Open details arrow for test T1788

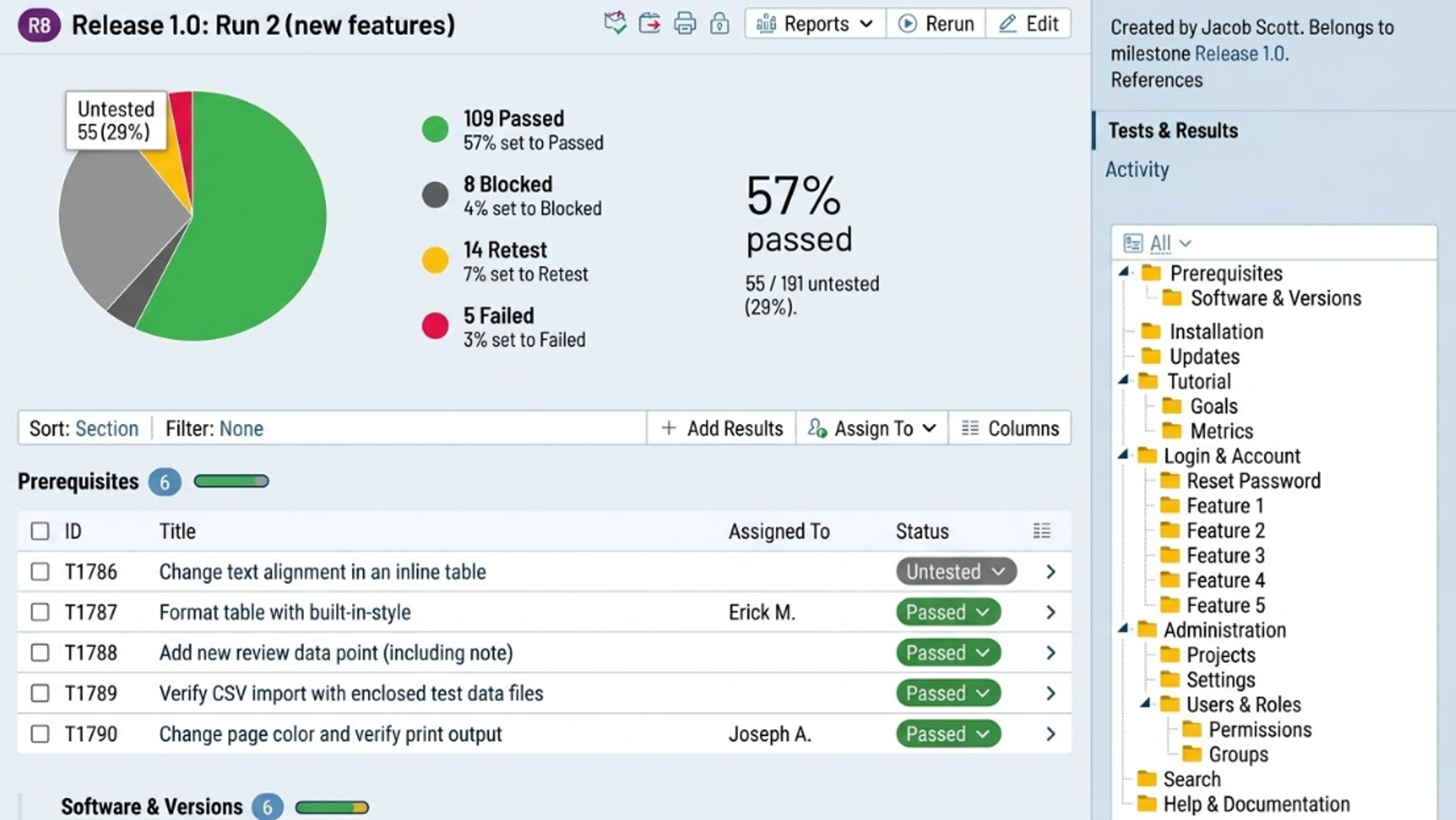coord(1051,653)
